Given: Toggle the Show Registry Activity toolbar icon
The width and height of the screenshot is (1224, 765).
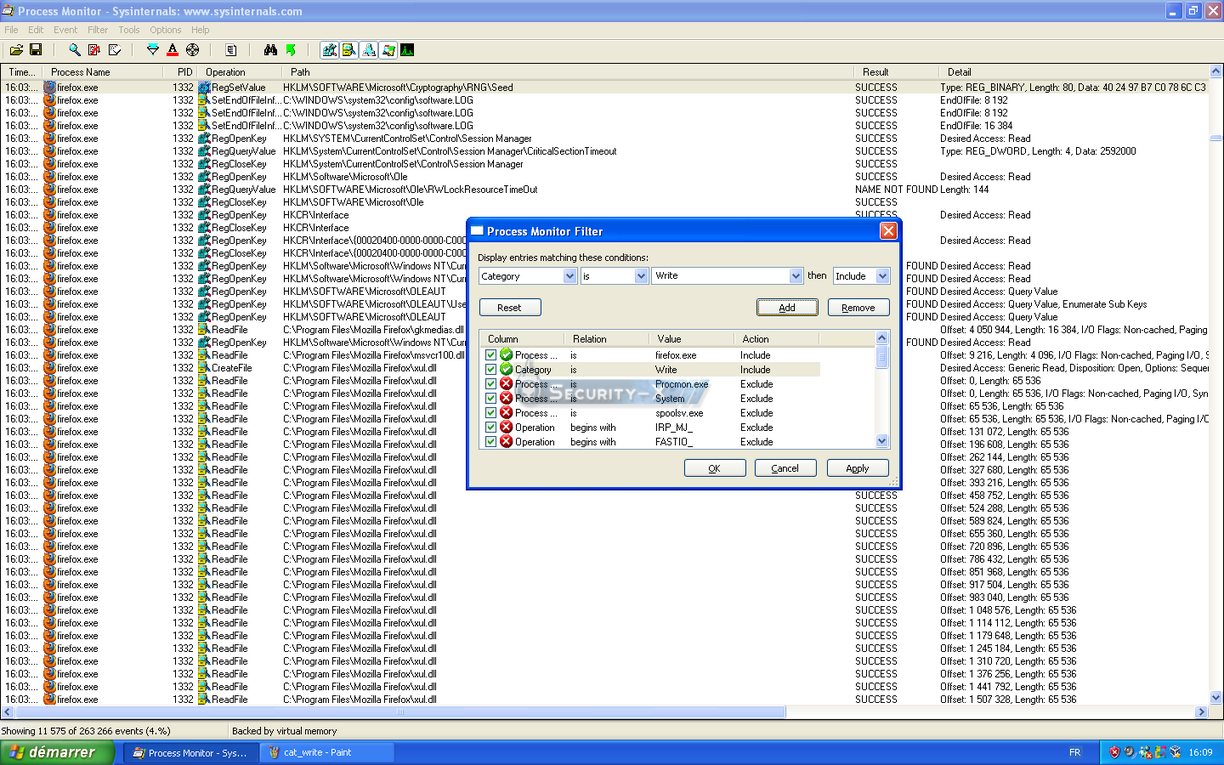Looking at the screenshot, I should point(328,50).
